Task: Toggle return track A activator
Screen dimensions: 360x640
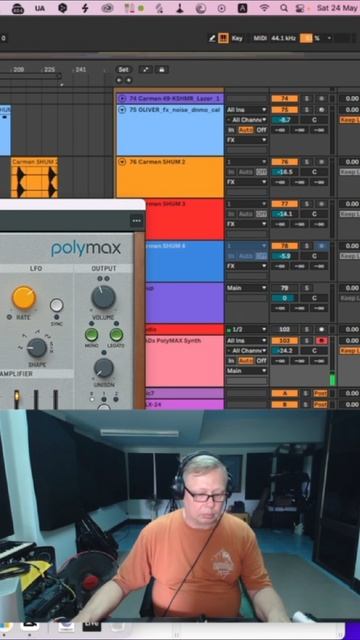Action: (x=284, y=393)
